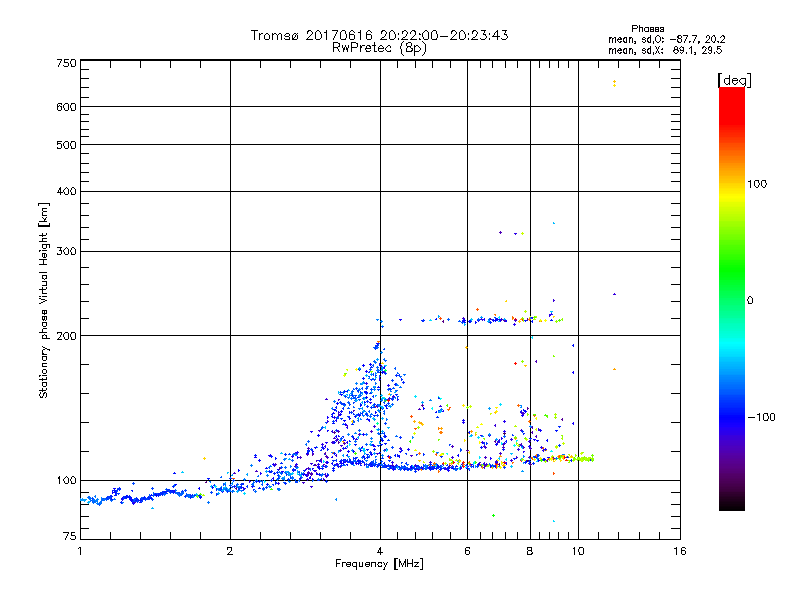800x600 pixels.
Task: Click the y-axis tick label '750'
Action: (x=66, y=63)
